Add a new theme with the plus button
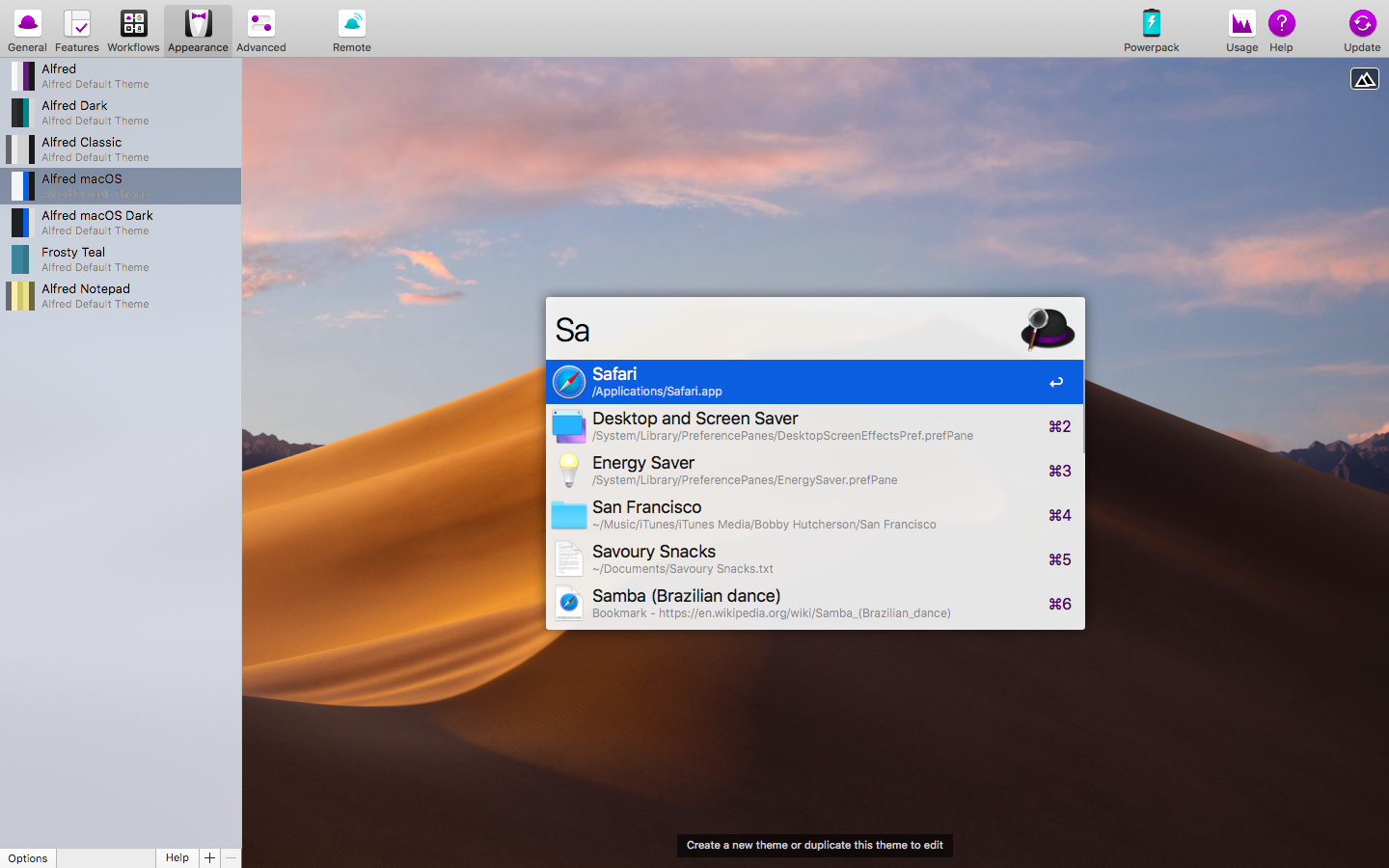The width and height of the screenshot is (1389, 868). coord(209,857)
